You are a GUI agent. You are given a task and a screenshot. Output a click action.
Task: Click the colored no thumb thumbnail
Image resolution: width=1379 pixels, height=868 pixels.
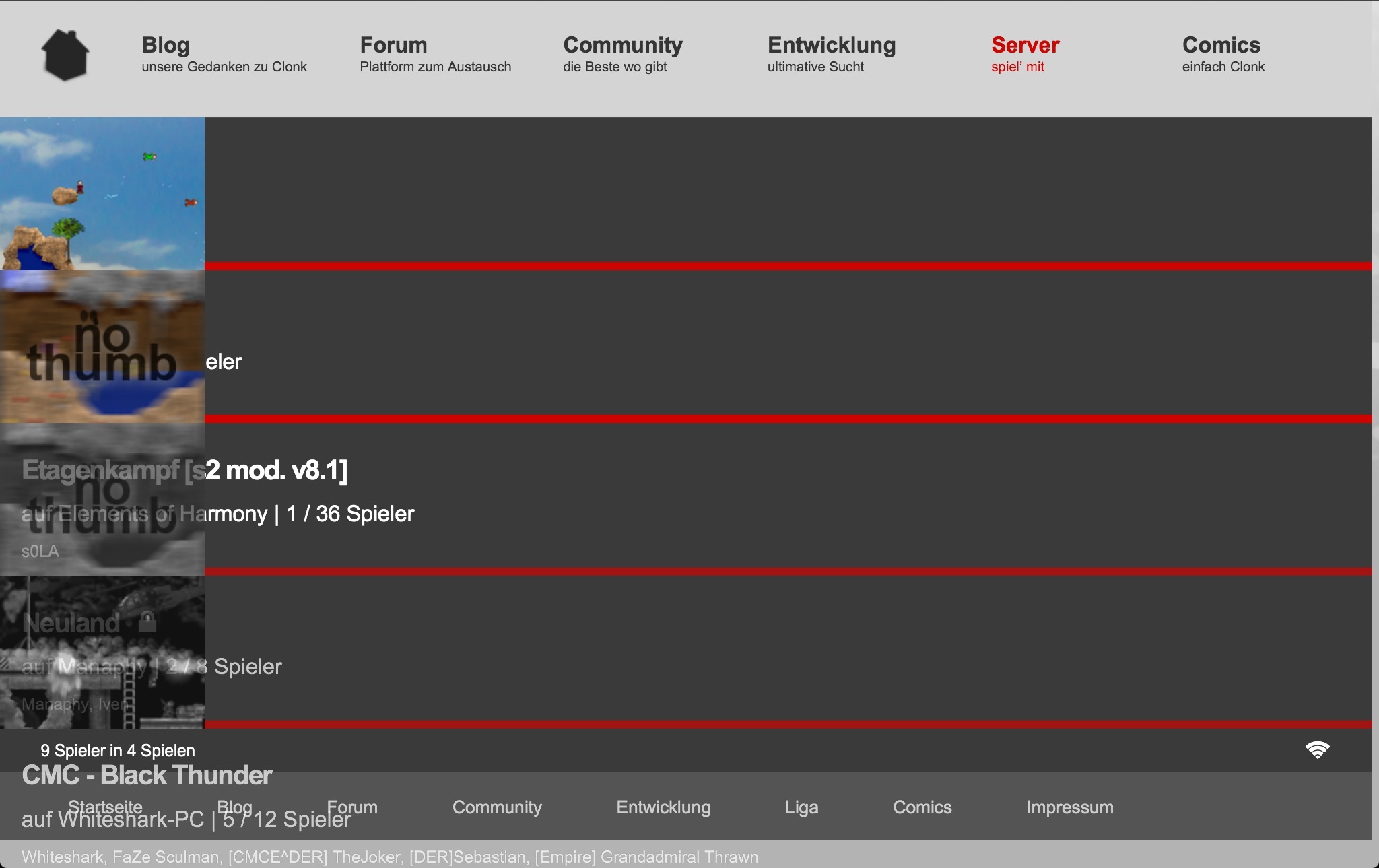[102, 347]
